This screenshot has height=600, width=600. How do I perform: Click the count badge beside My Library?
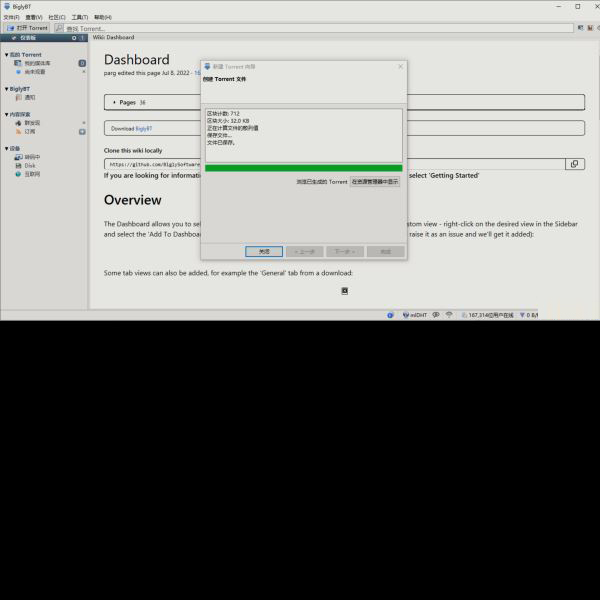[x=82, y=63]
